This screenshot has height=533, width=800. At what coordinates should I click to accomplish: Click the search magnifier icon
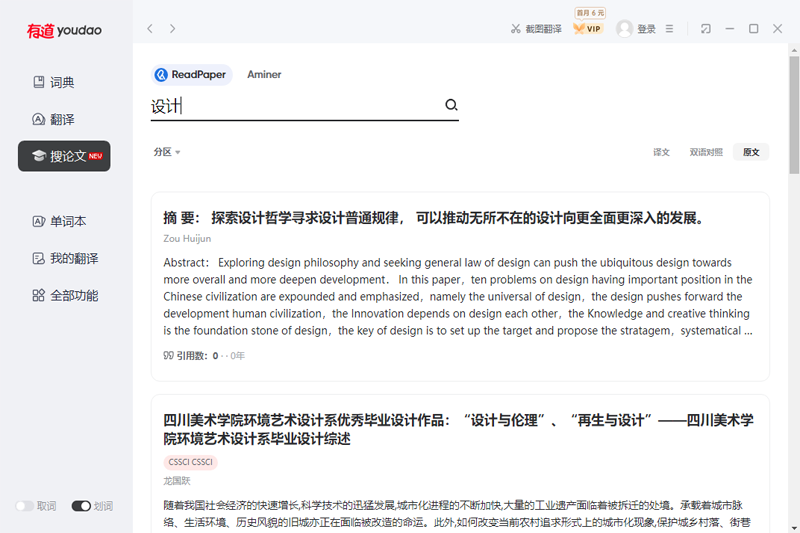[x=451, y=106]
